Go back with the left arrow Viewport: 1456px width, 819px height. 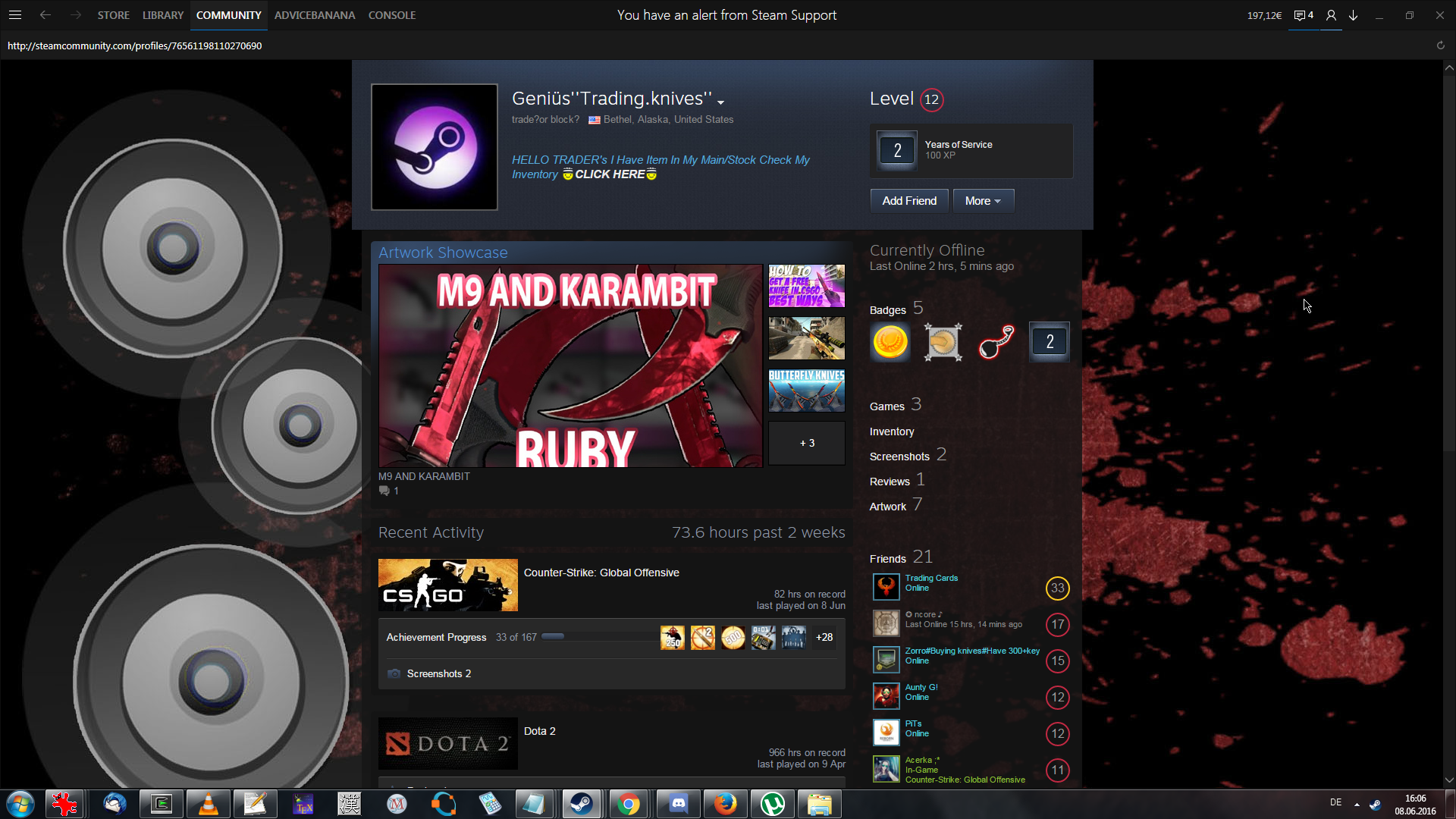click(45, 15)
